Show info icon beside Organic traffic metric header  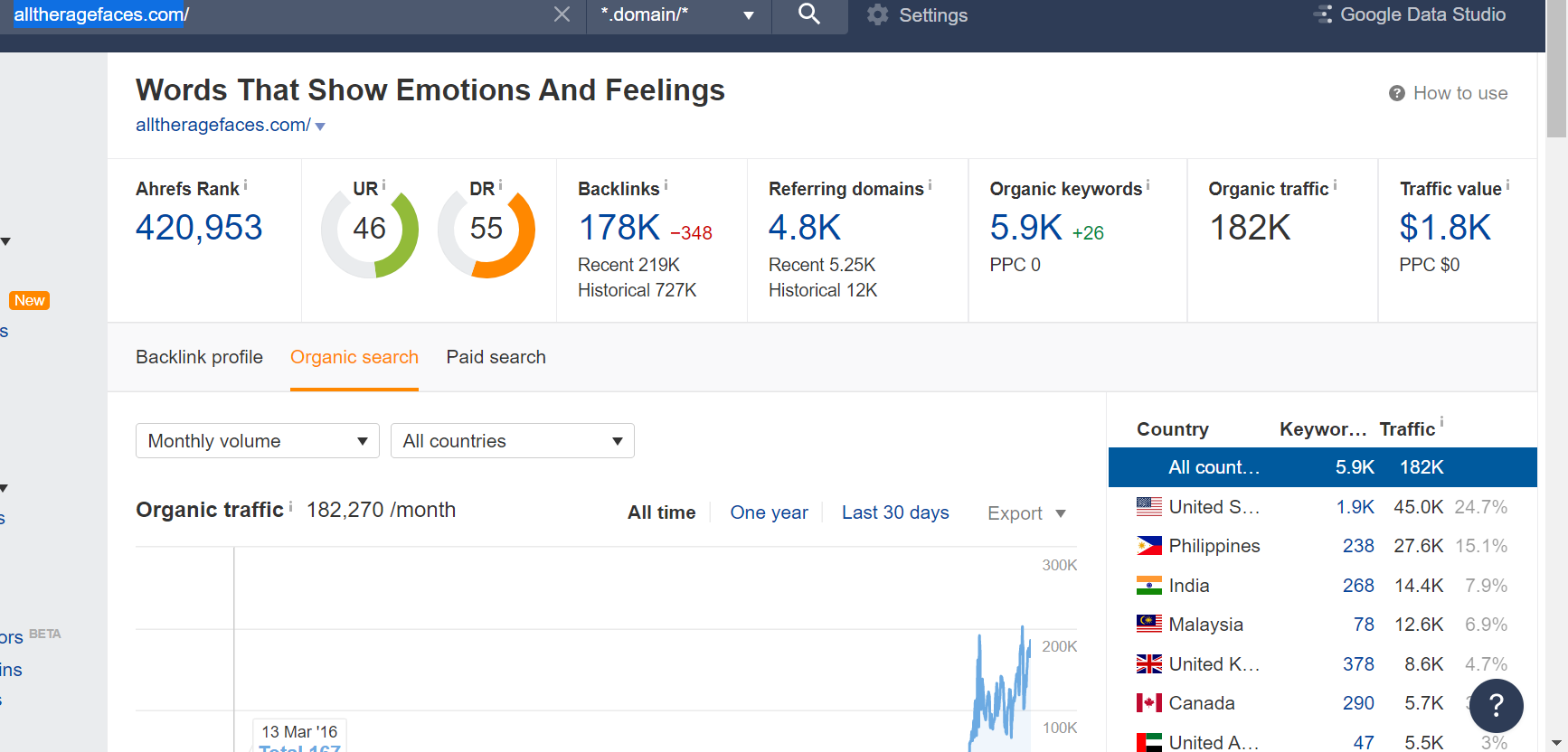(x=1335, y=184)
